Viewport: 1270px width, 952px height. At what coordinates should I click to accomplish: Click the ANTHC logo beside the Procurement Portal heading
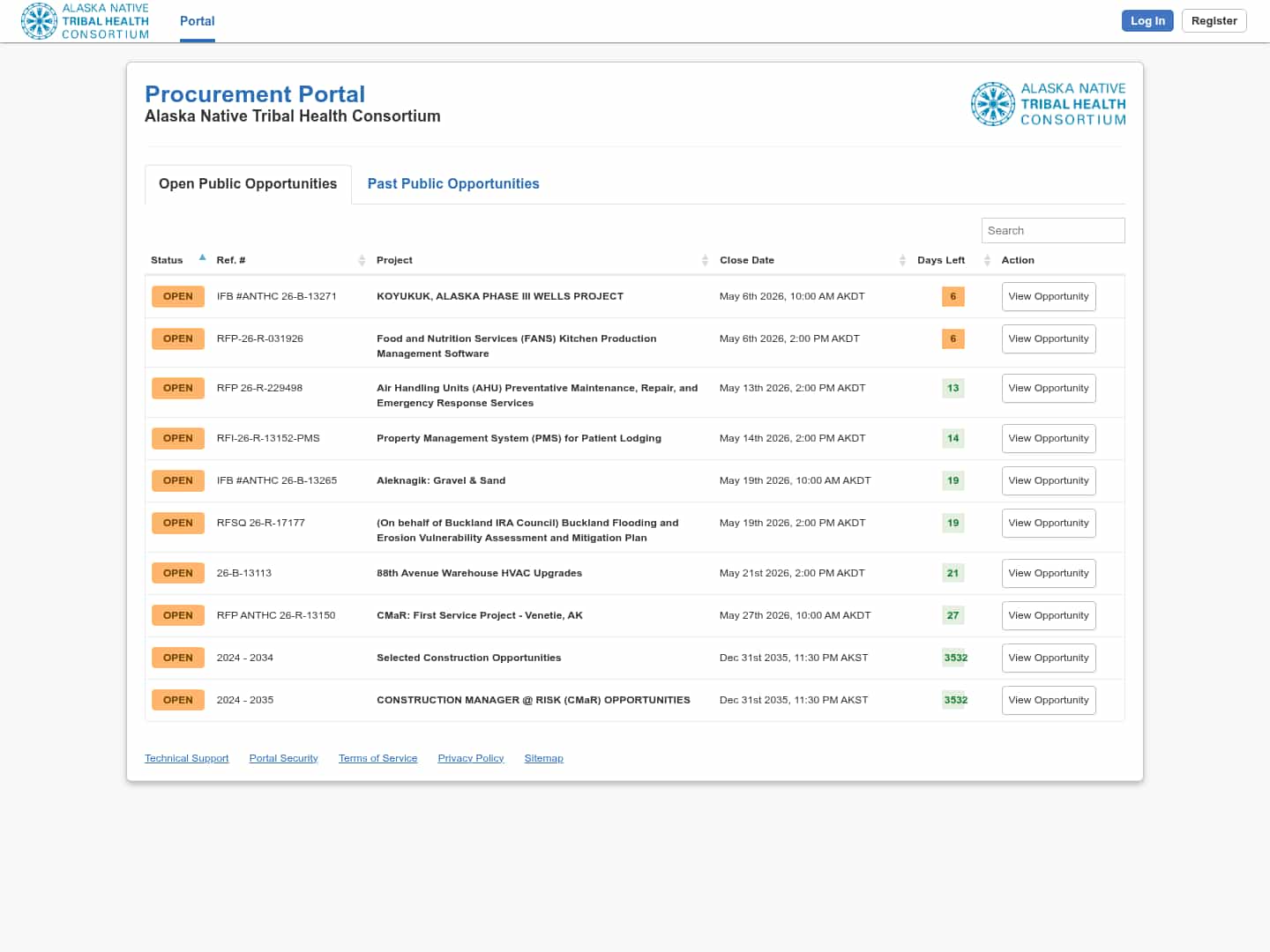click(1048, 104)
